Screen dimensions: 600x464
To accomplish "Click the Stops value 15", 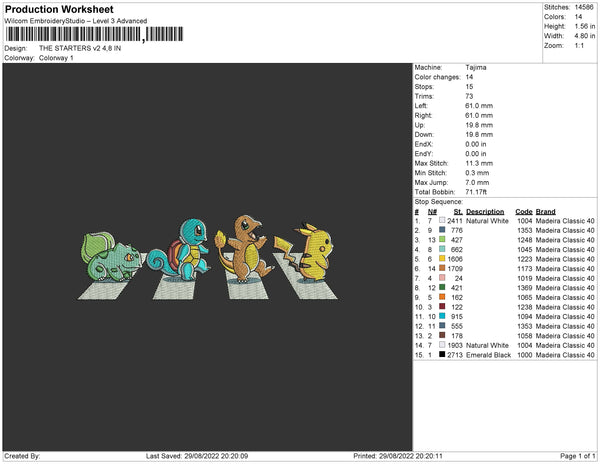I will 470,86.
